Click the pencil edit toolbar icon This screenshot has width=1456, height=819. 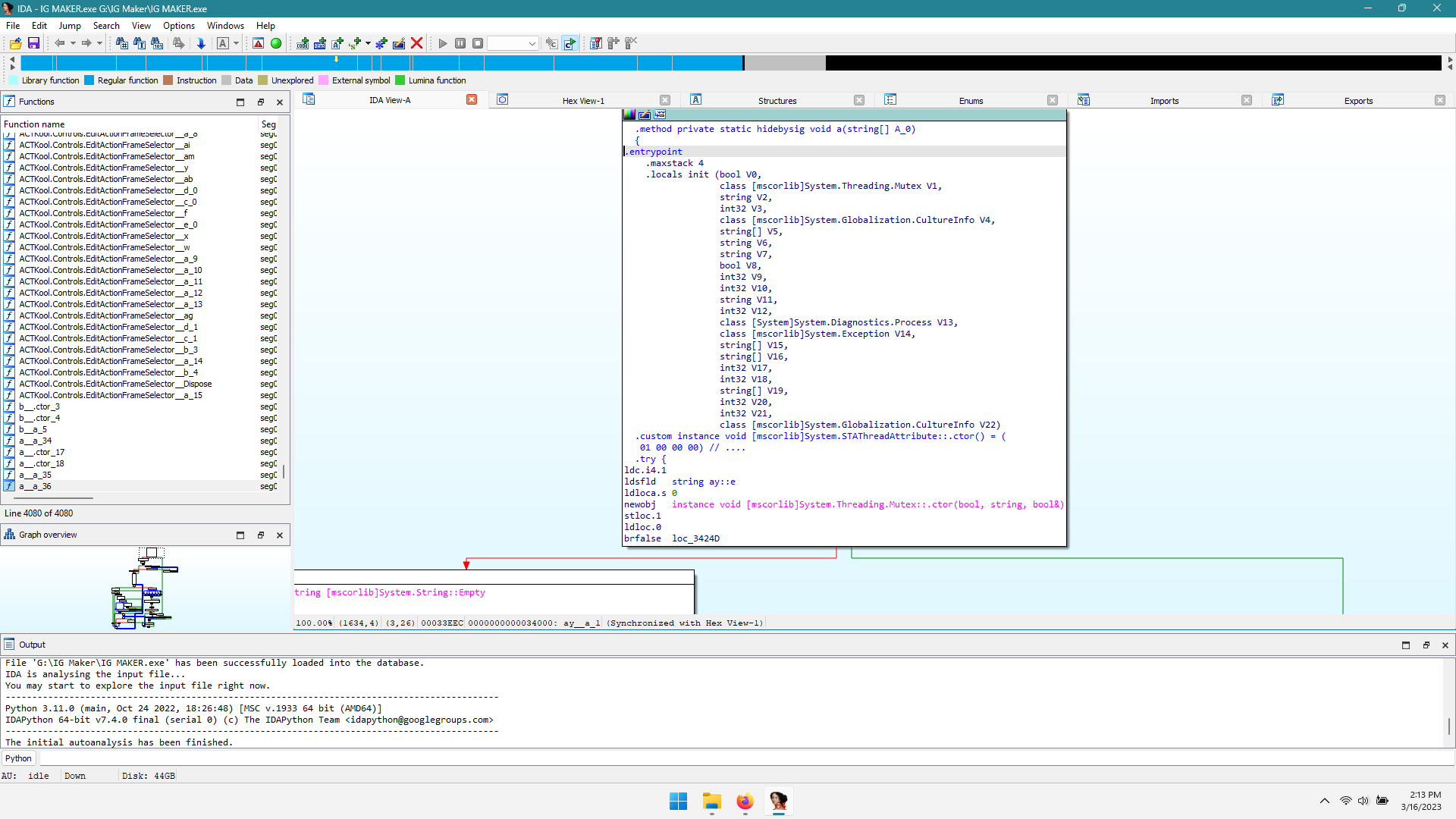coord(399,43)
